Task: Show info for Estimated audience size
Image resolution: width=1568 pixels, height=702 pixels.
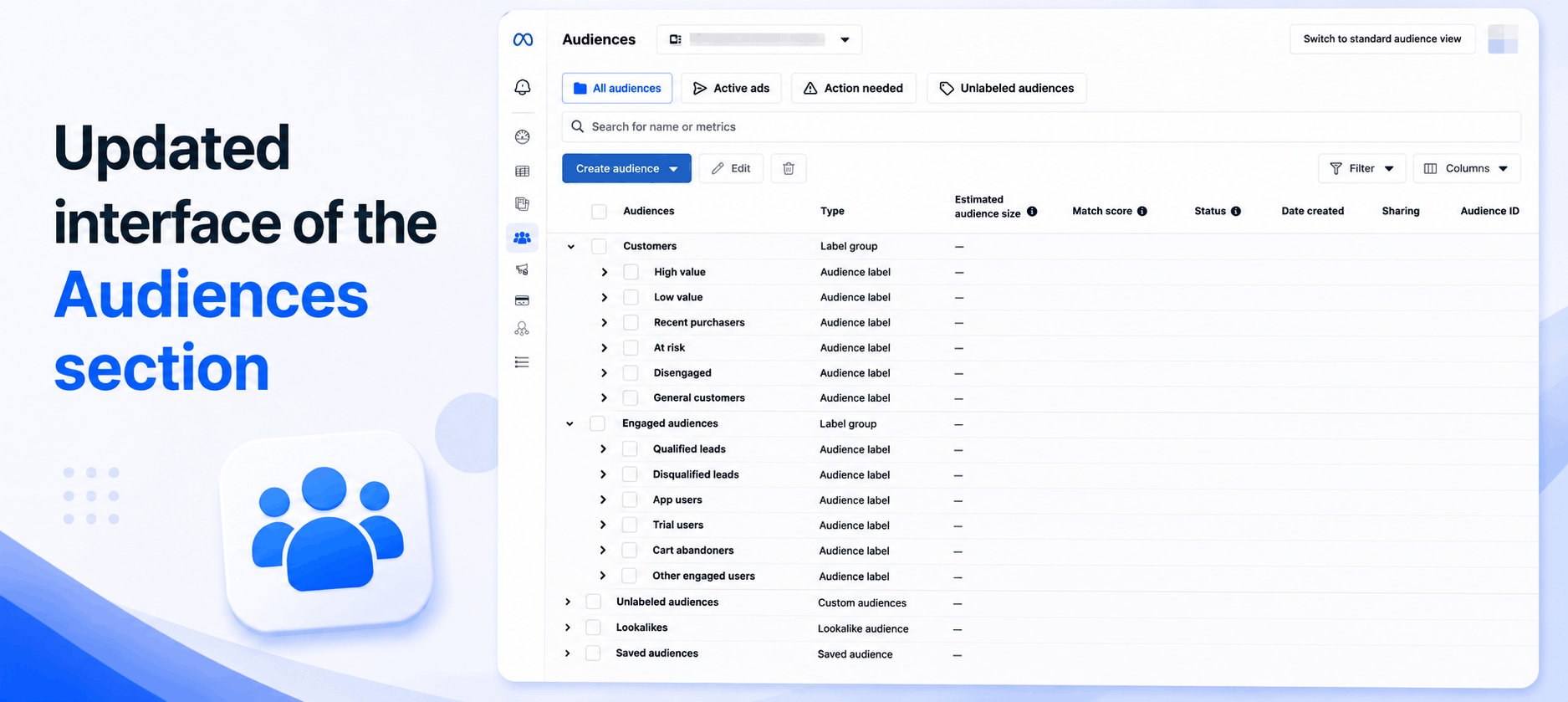Action: tap(1032, 212)
